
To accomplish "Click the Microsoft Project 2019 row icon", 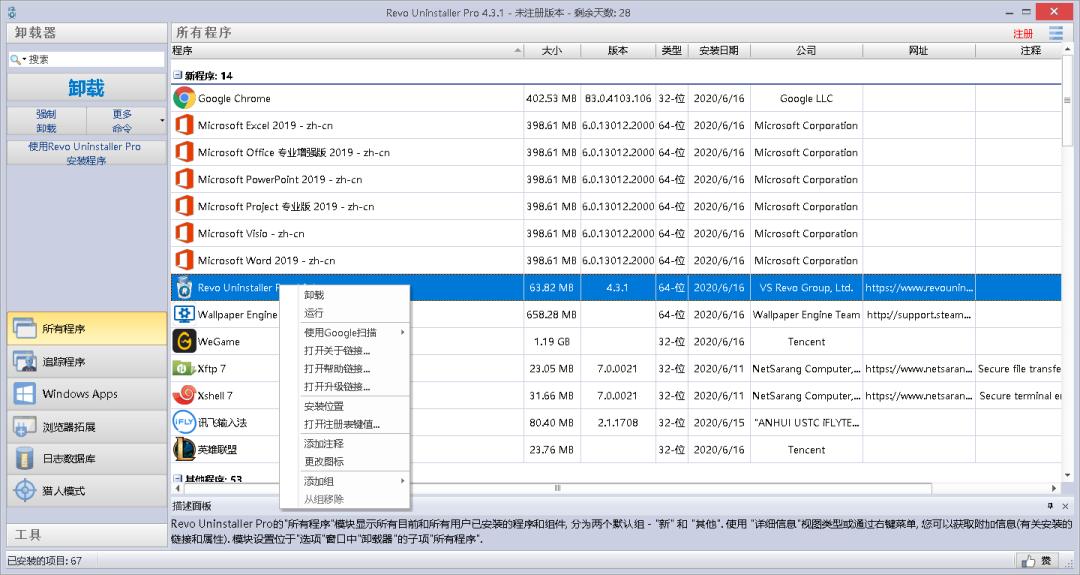I will pos(184,206).
